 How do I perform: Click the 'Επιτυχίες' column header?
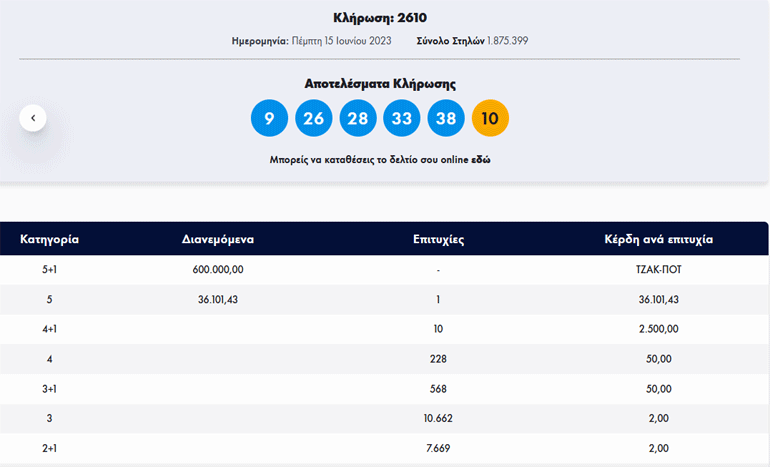tap(438, 240)
